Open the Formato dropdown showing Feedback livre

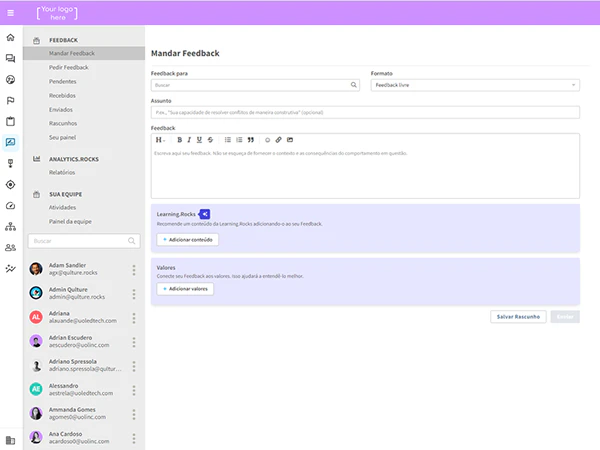(475, 85)
